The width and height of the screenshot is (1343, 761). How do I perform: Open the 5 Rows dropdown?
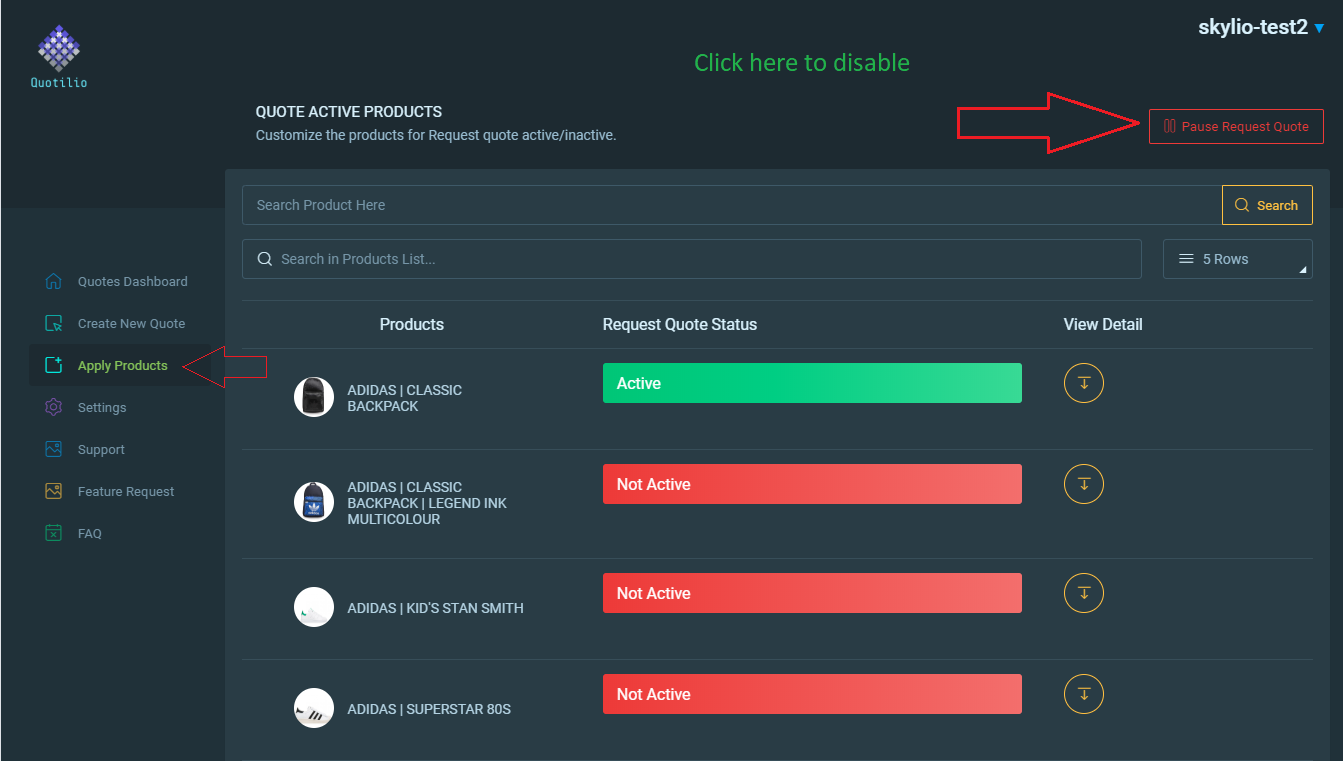click(1238, 259)
